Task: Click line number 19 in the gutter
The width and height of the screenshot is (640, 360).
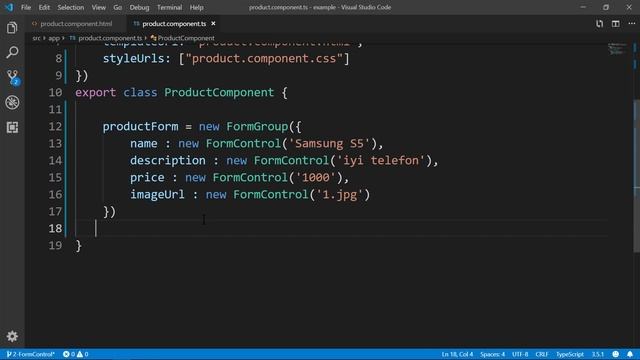Action: [55, 245]
